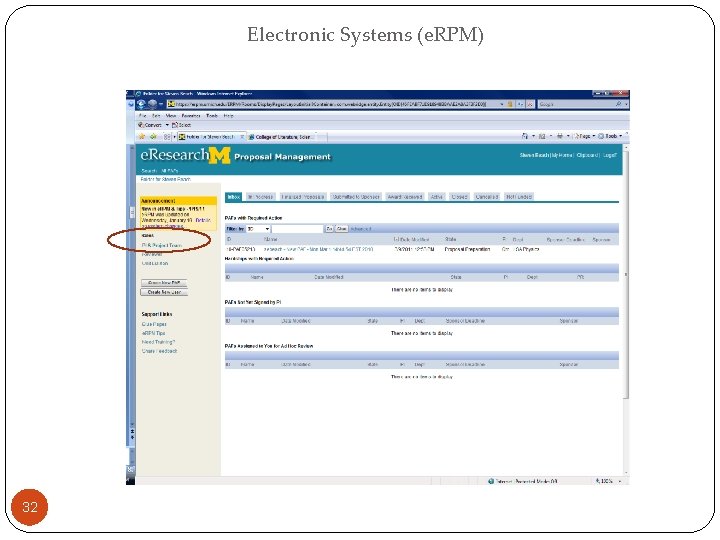The width and height of the screenshot is (720, 540).
Task: Click the Stop loading X button
Action: [x=530, y=104]
